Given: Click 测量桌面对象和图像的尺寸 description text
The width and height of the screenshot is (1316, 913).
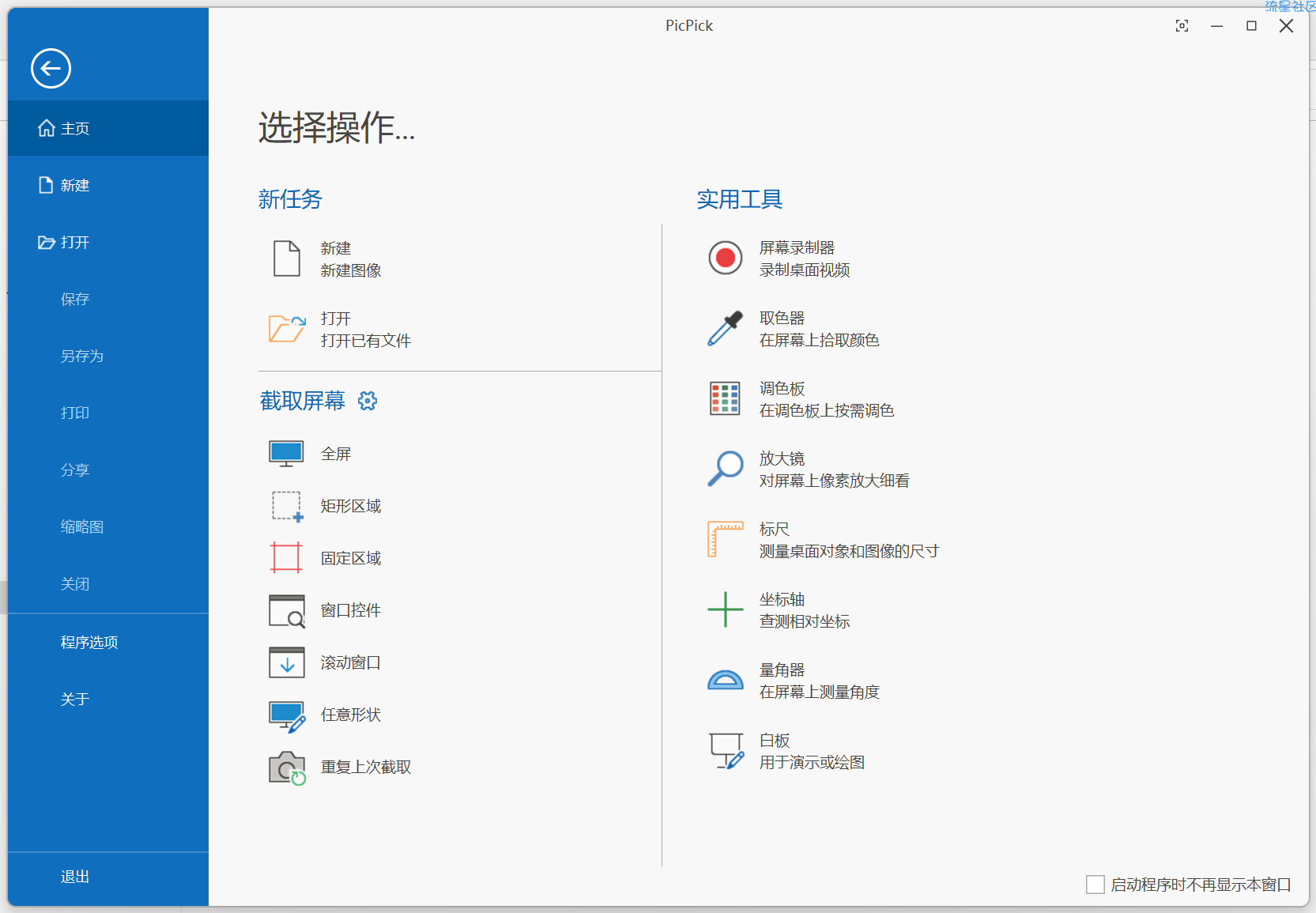Looking at the screenshot, I should (850, 551).
